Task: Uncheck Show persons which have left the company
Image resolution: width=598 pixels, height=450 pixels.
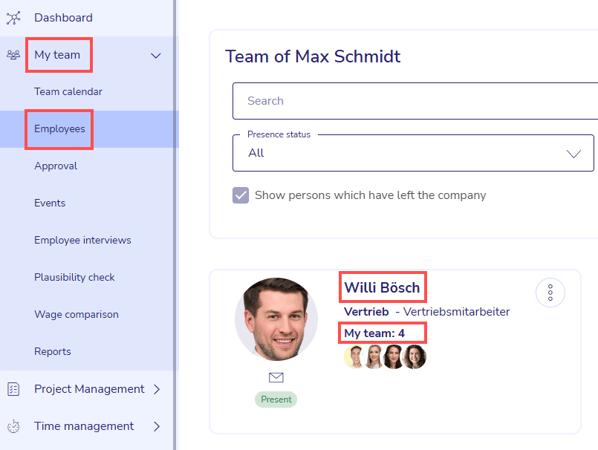Action: point(241,195)
